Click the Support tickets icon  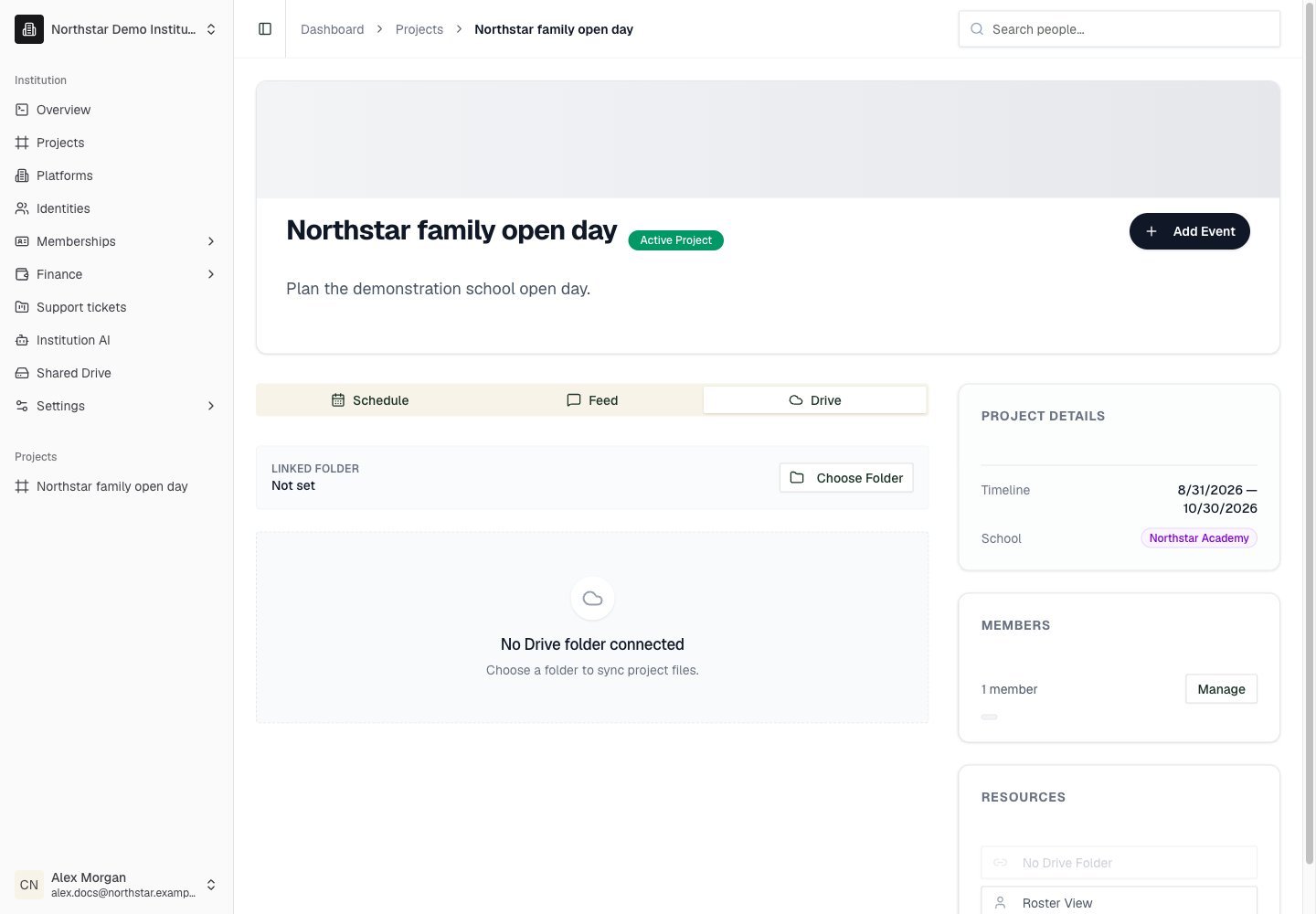coord(22,307)
